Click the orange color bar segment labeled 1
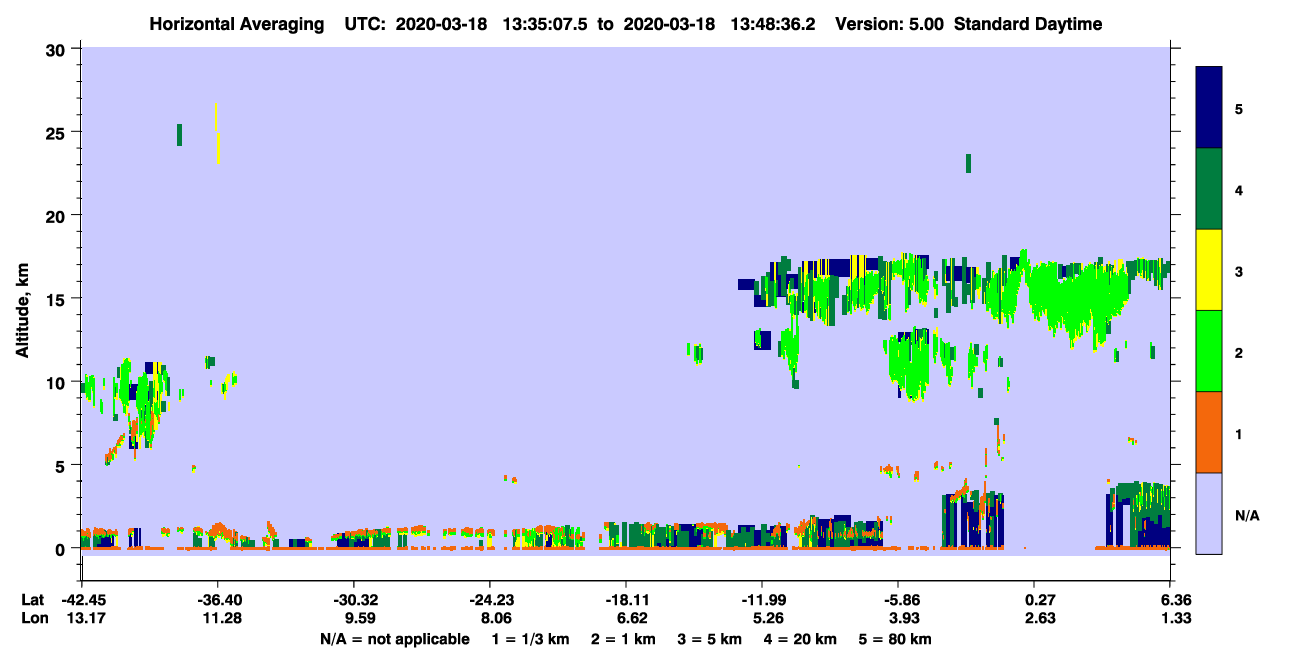The height and width of the screenshot is (667, 1300). coord(1209,432)
